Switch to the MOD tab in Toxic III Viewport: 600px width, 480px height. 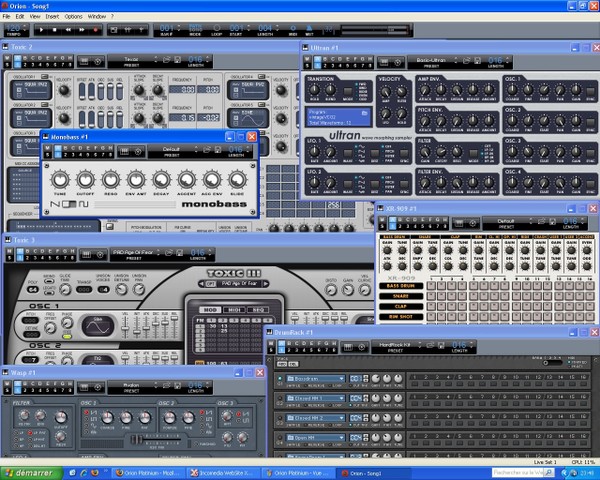click(x=210, y=310)
